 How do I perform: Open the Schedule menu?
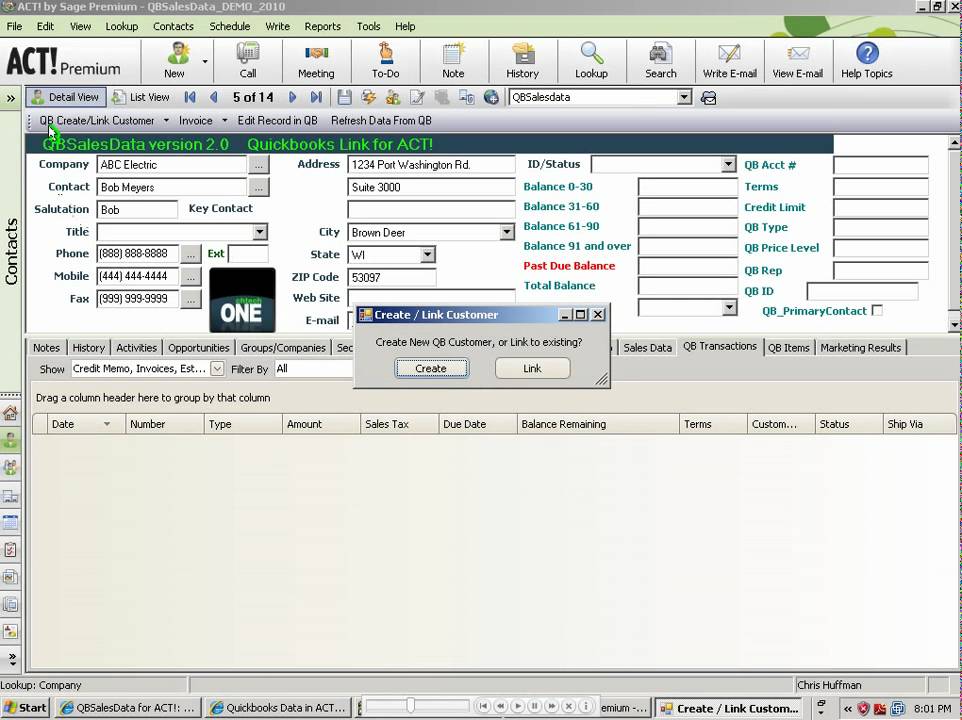pos(229,26)
